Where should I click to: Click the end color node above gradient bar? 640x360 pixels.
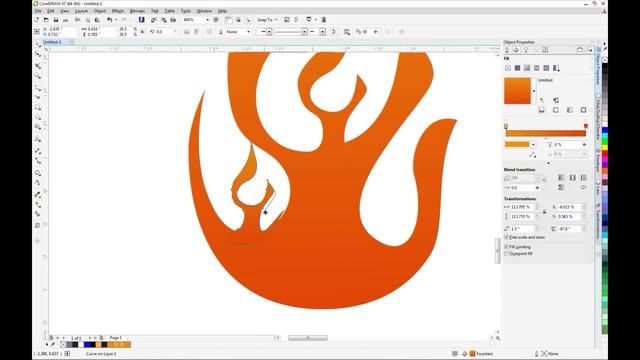pos(586,126)
